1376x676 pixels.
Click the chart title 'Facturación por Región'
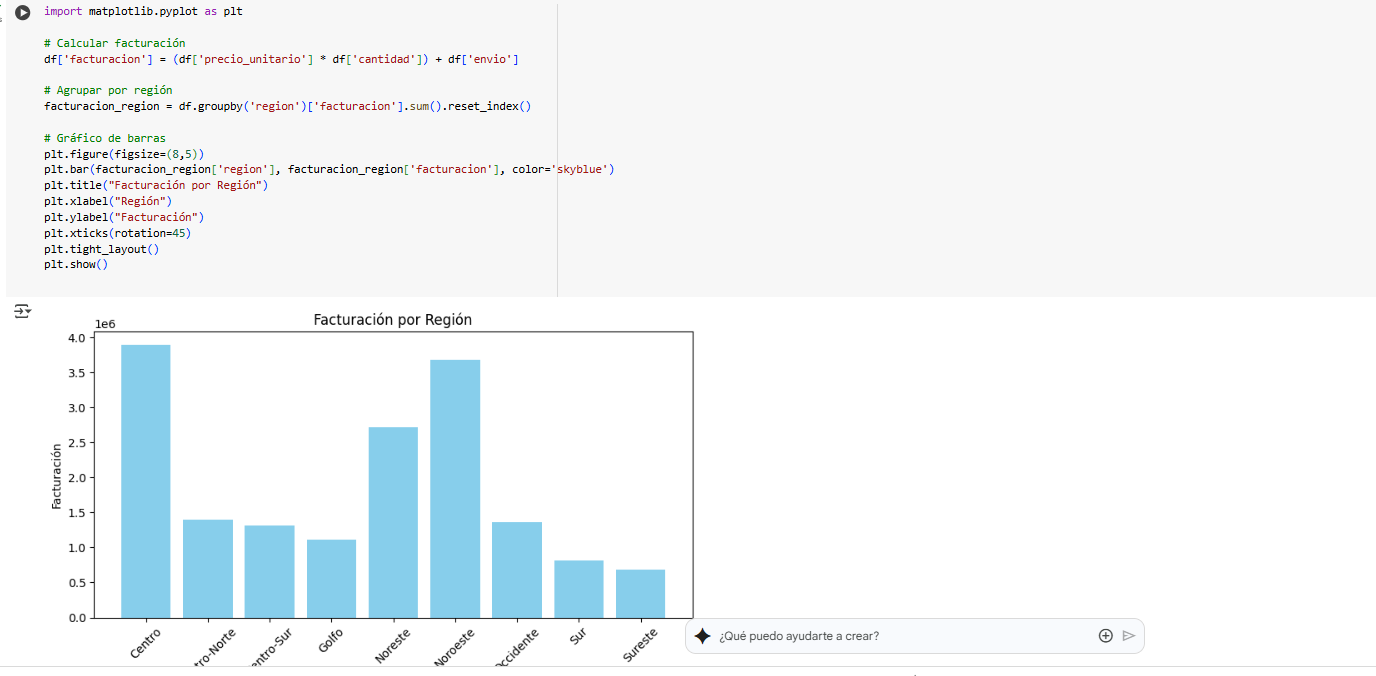point(393,320)
